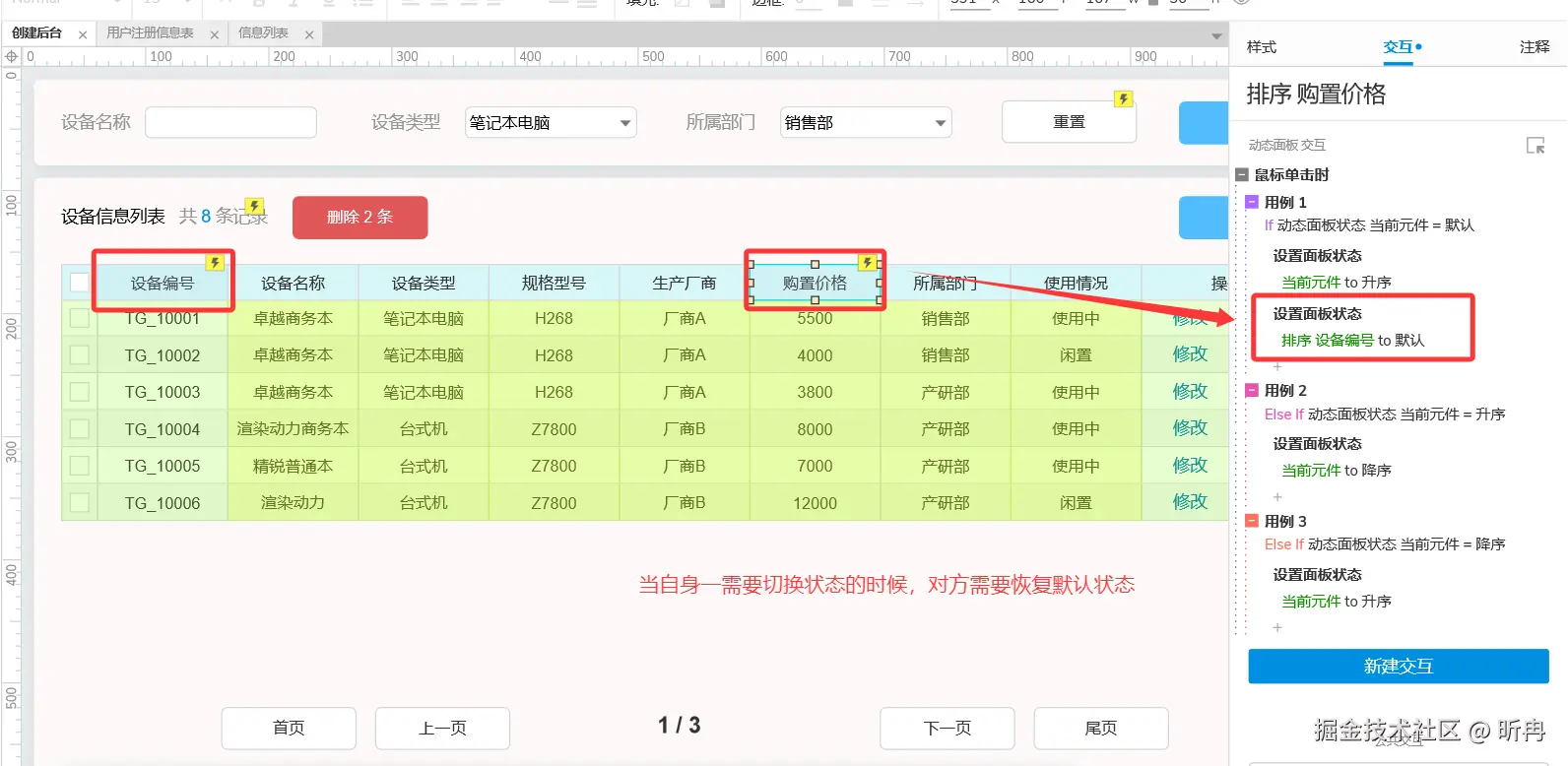Add an action under 用例 1 with plus icon
This screenshot has height=766, width=1568.
click(1277, 366)
